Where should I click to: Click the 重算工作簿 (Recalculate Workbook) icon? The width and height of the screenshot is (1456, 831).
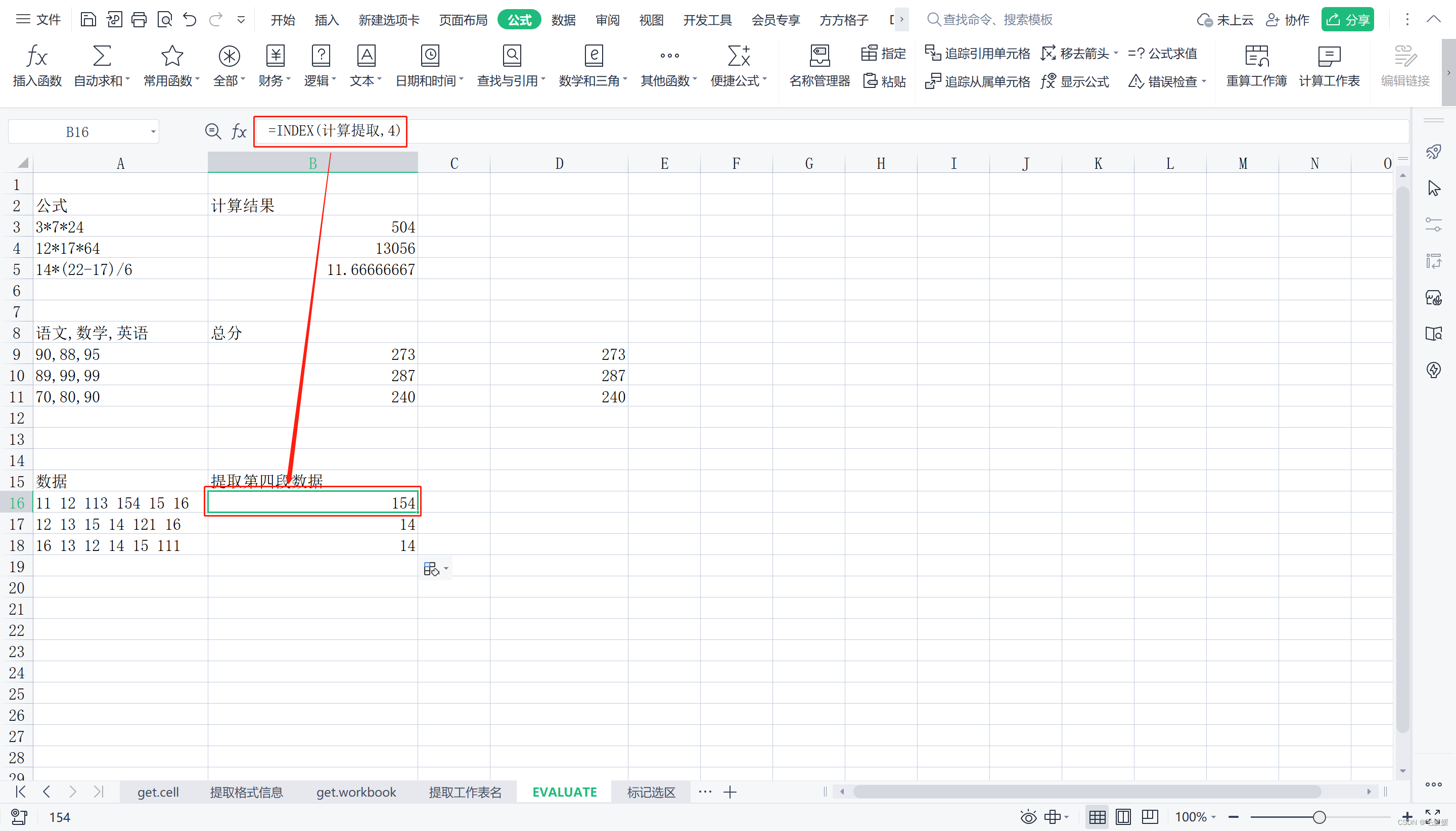[1256, 57]
